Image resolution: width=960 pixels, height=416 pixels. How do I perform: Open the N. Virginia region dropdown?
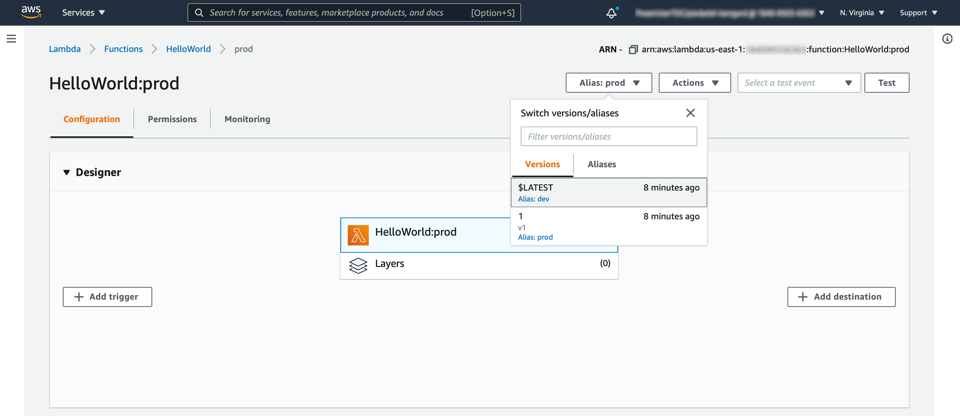(862, 12)
